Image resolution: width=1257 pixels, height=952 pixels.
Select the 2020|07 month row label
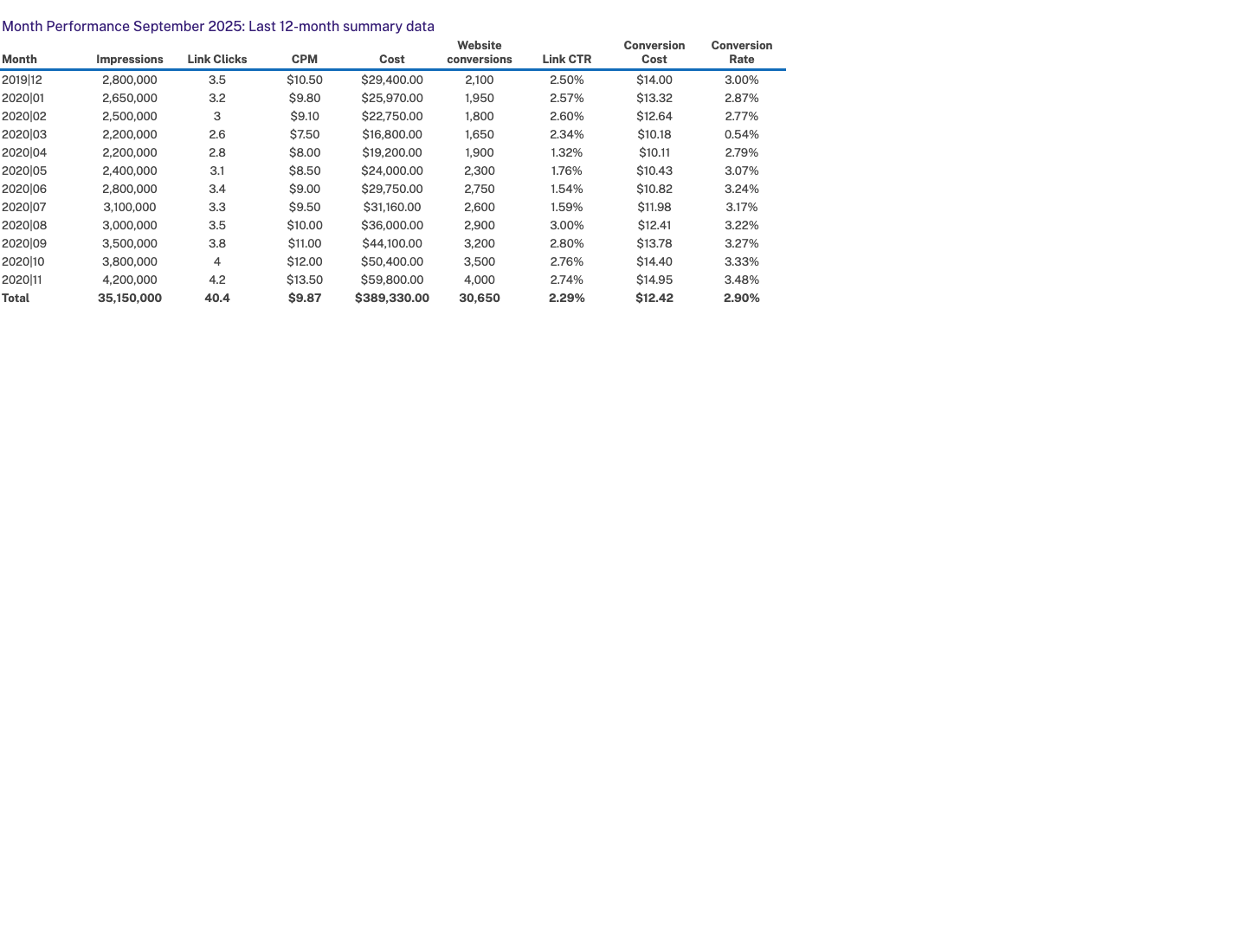pyautogui.click(x=24, y=208)
